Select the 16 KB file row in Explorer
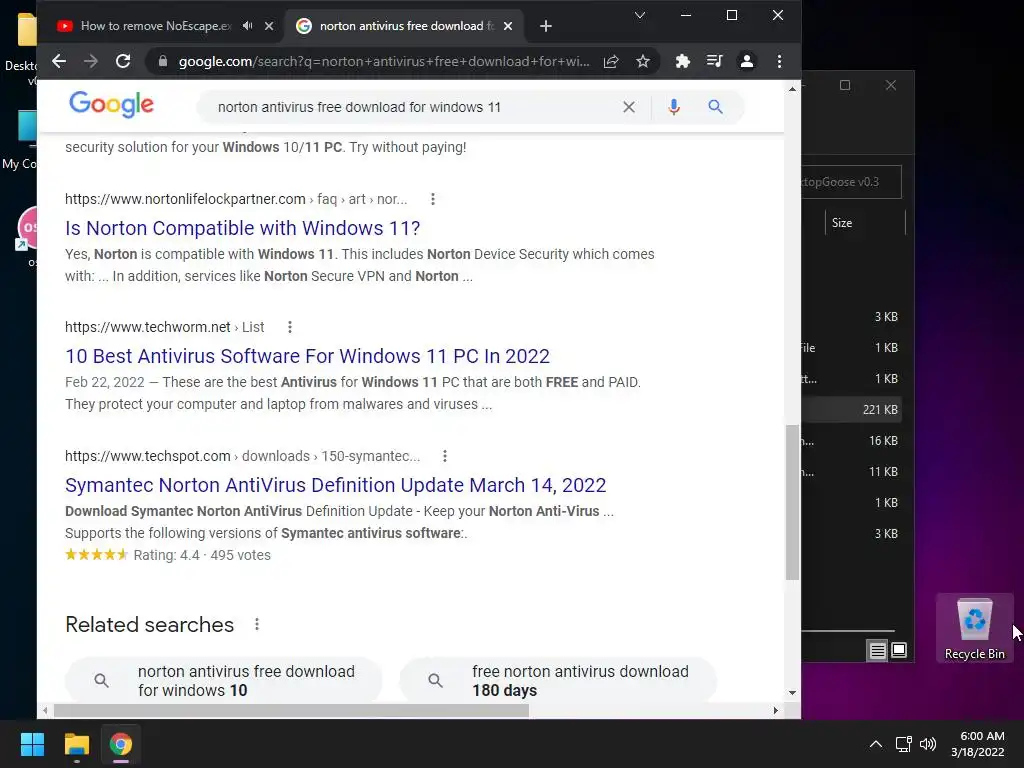 coord(852,441)
